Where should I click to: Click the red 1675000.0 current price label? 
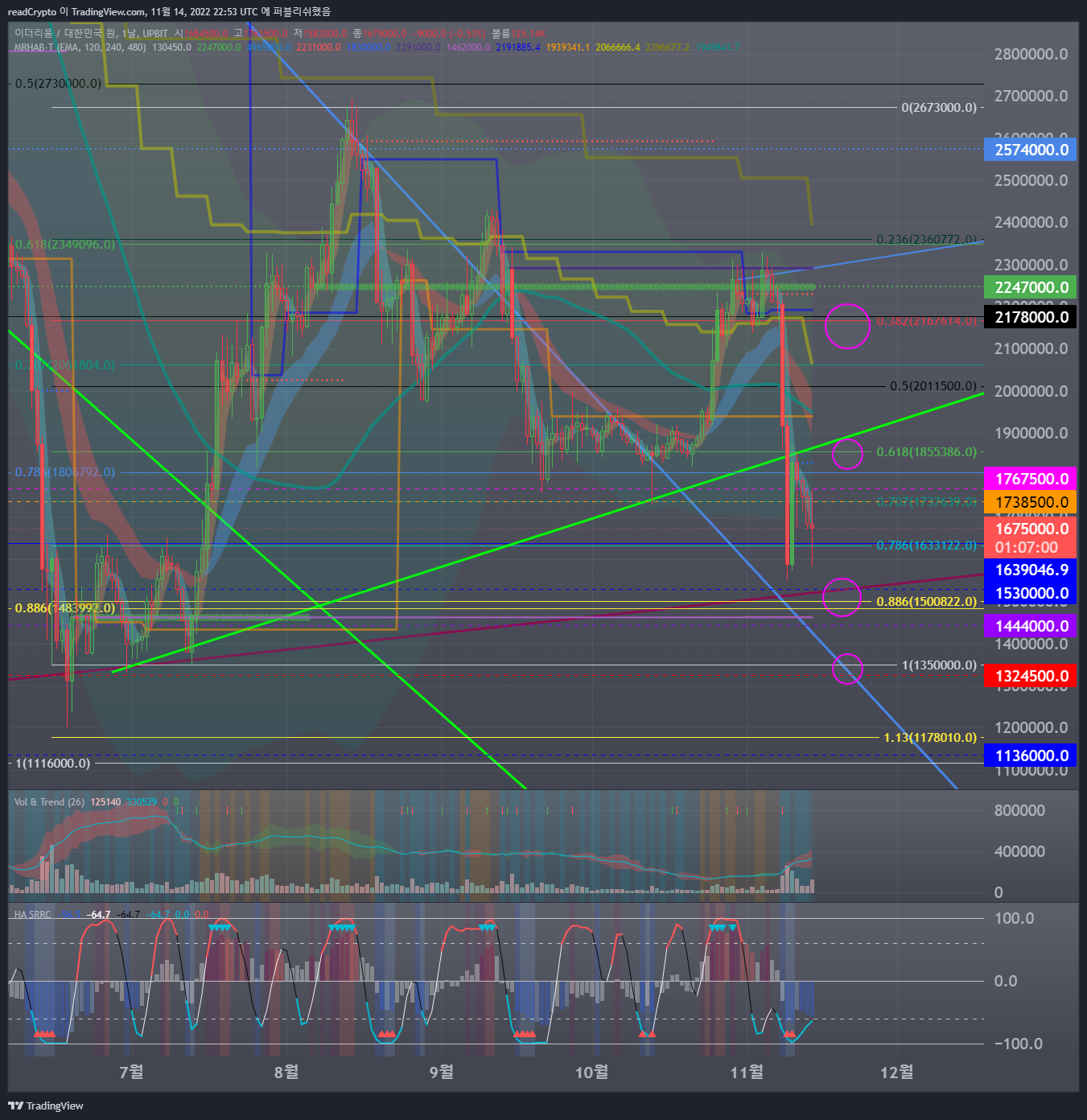pos(1031,529)
